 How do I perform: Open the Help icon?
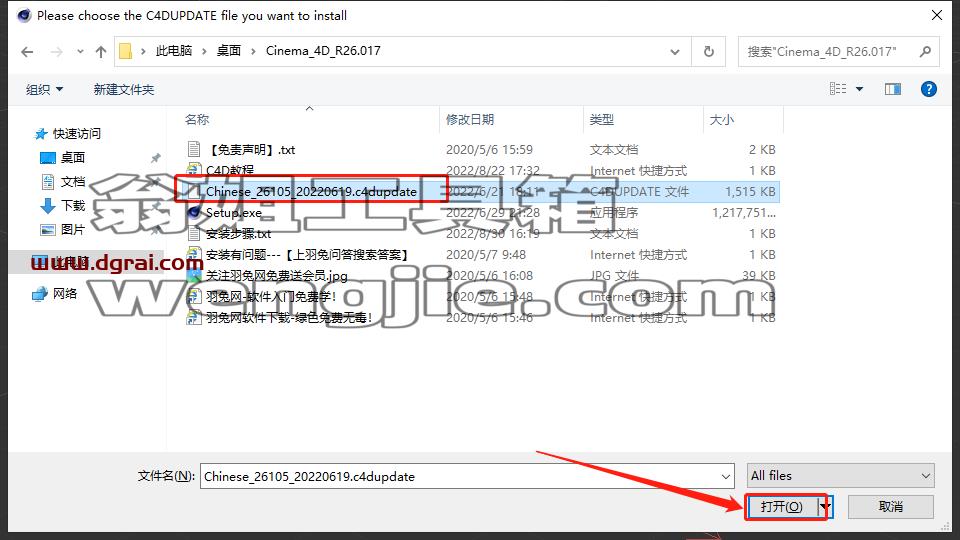point(929,89)
